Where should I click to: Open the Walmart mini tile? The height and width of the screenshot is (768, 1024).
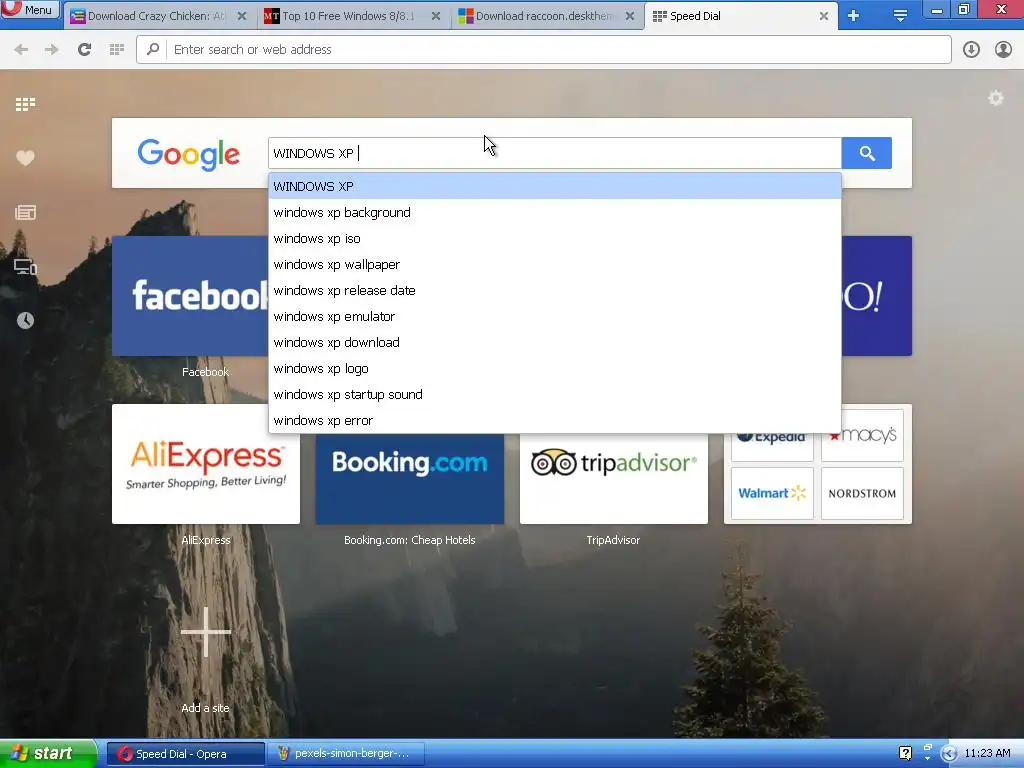(772, 493)
